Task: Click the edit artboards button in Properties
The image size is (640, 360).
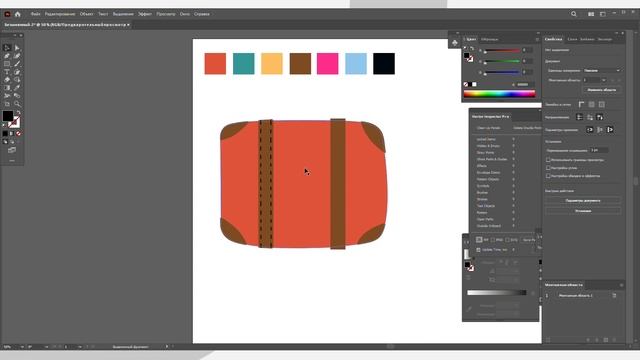Action: click(x=602, y=90)
